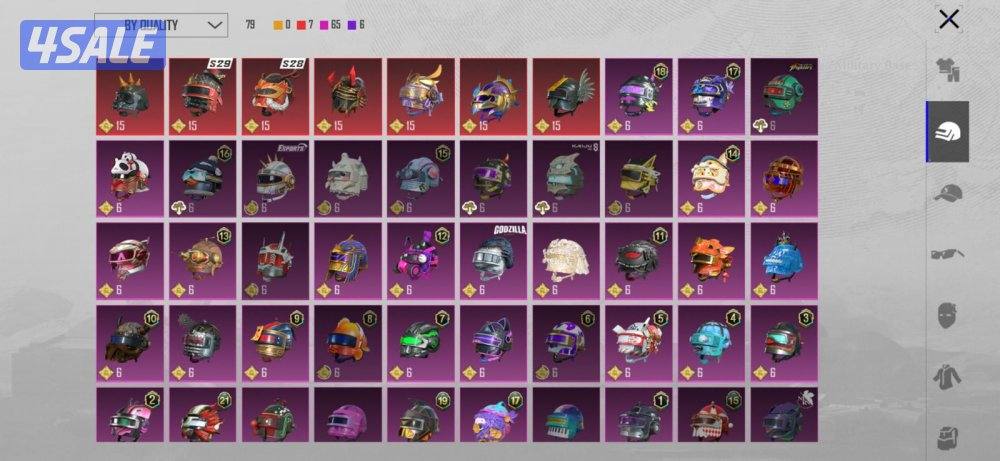Select the helmet category sidebar icon
The image size is (1000, 461).
[x=948, y=131]
